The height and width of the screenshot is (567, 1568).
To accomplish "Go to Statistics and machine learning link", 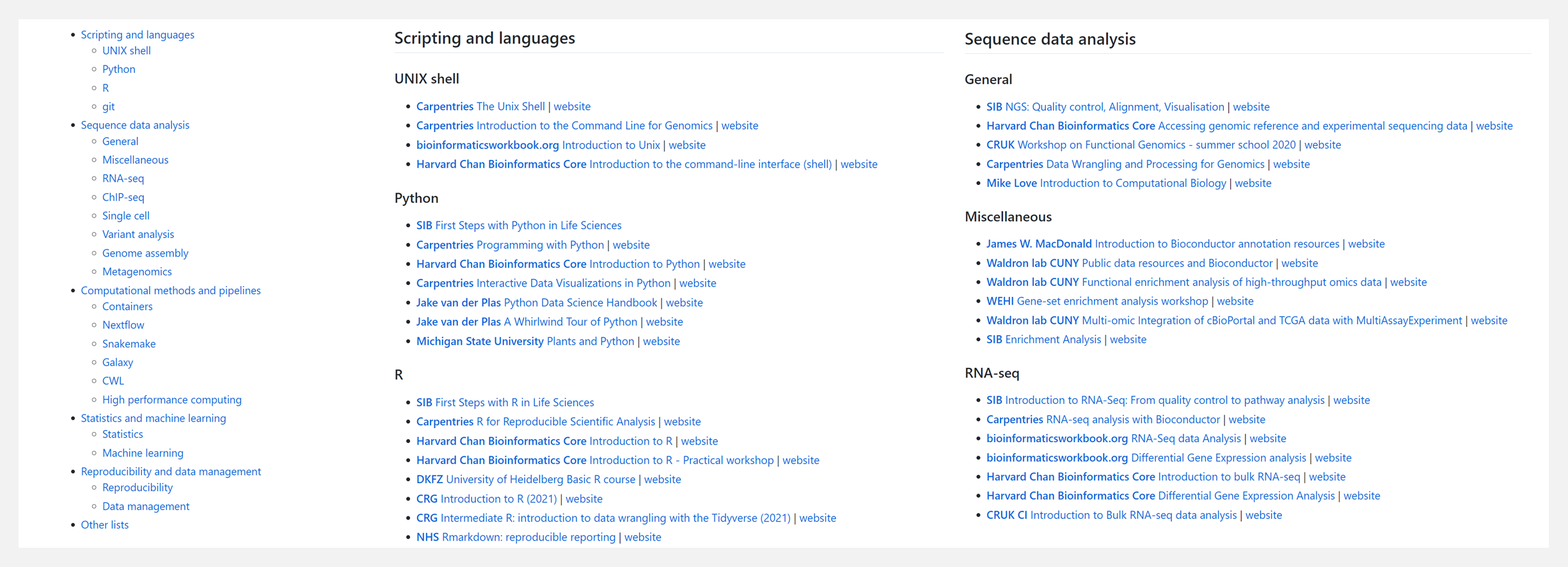I will [x=154, y=418].
